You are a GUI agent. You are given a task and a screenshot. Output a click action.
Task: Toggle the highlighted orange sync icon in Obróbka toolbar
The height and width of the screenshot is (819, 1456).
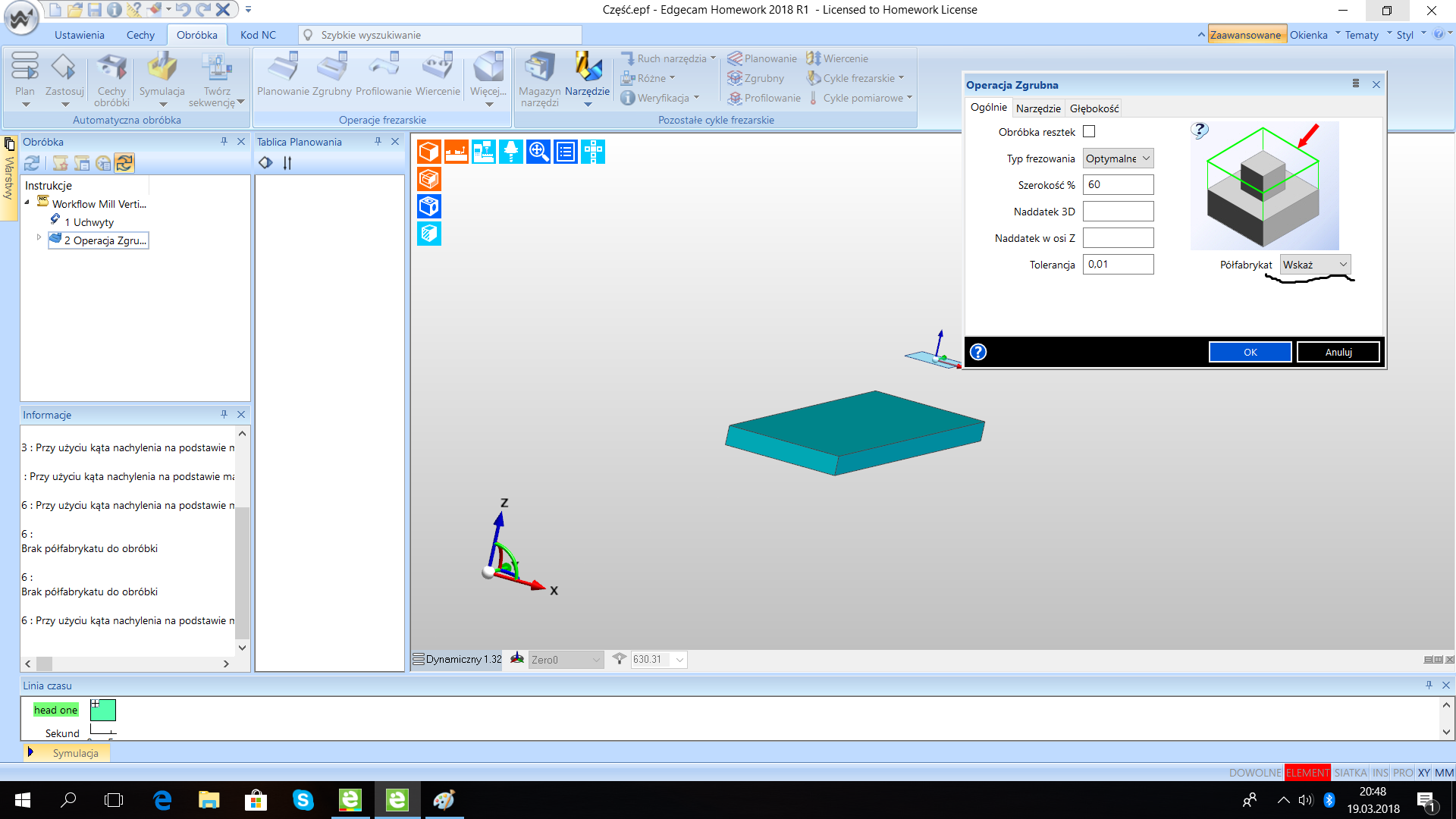click(x=125, y=163)
